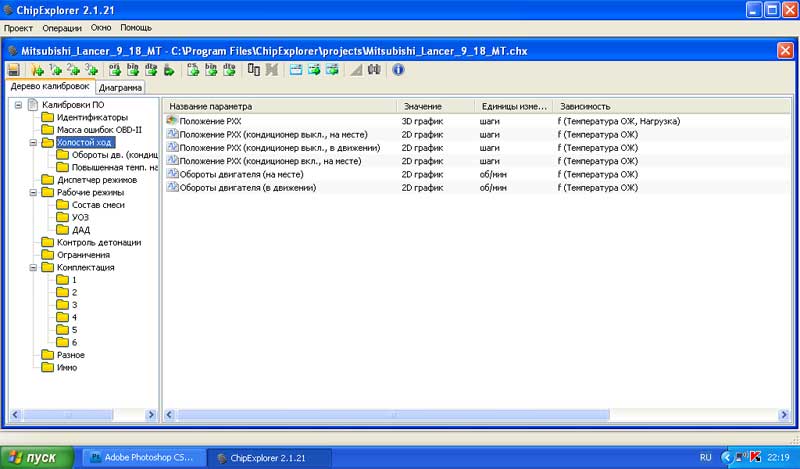Switch to Adobe Photoshop in taskbar

[142, 457]
